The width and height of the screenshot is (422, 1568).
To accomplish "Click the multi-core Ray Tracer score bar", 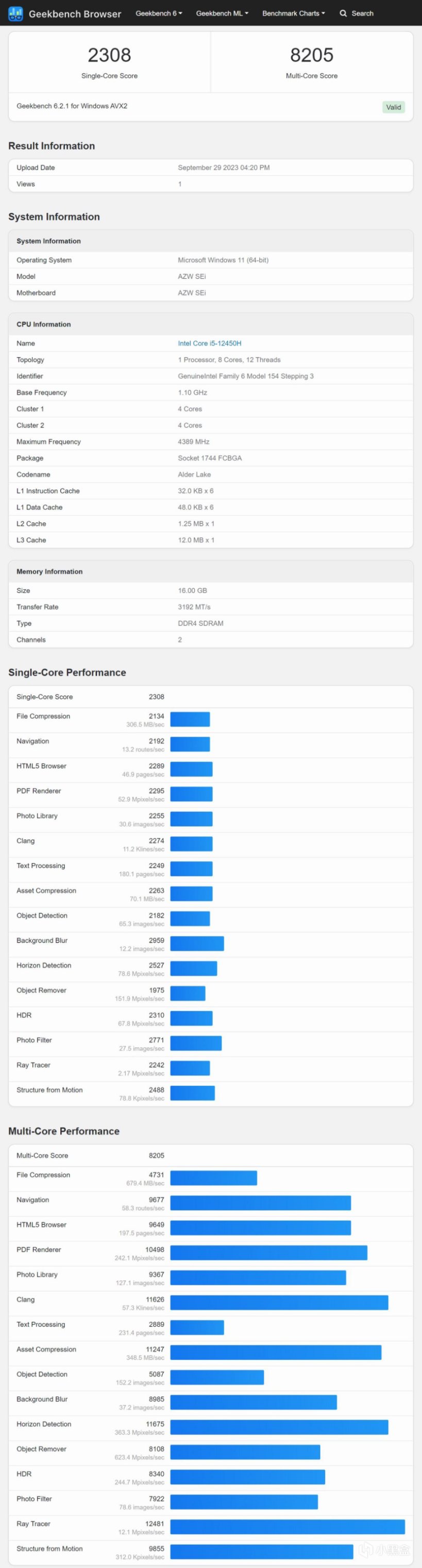I will point(287,1526).
